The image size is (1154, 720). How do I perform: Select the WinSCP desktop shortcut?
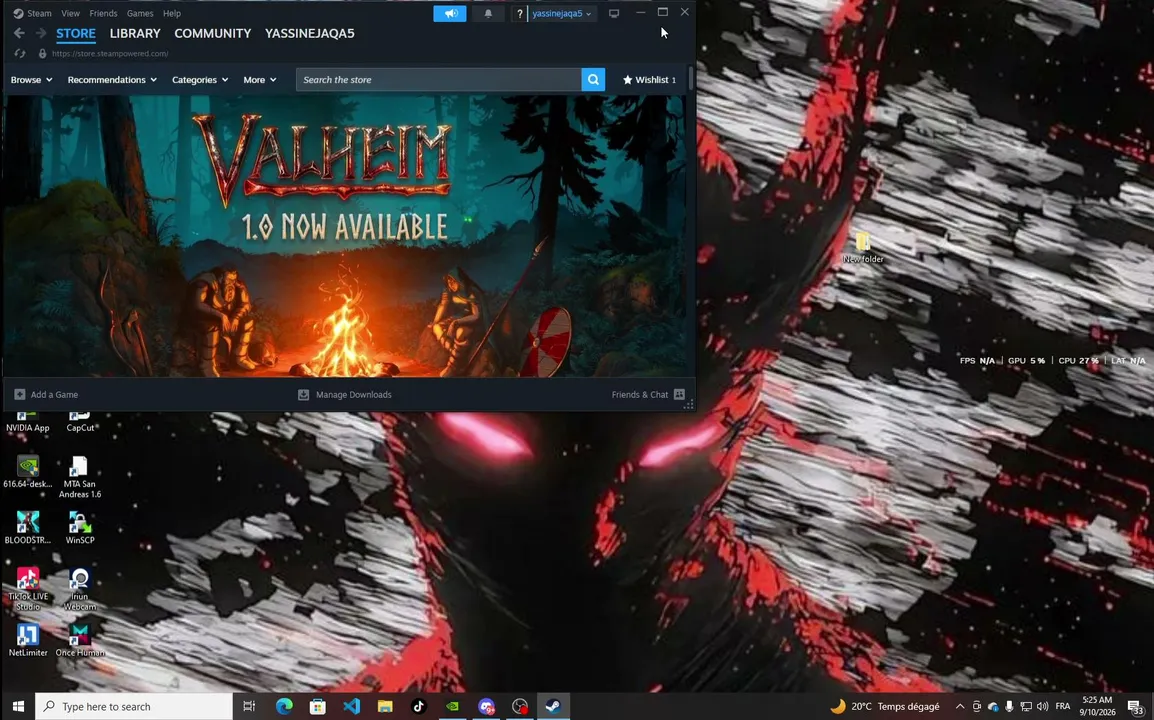(x=79, y=528)
